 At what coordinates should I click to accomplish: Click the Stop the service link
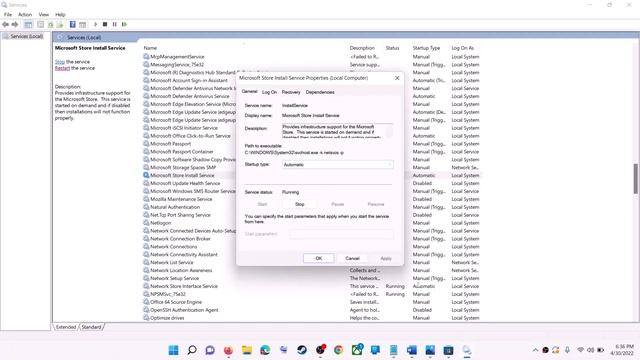60,62
